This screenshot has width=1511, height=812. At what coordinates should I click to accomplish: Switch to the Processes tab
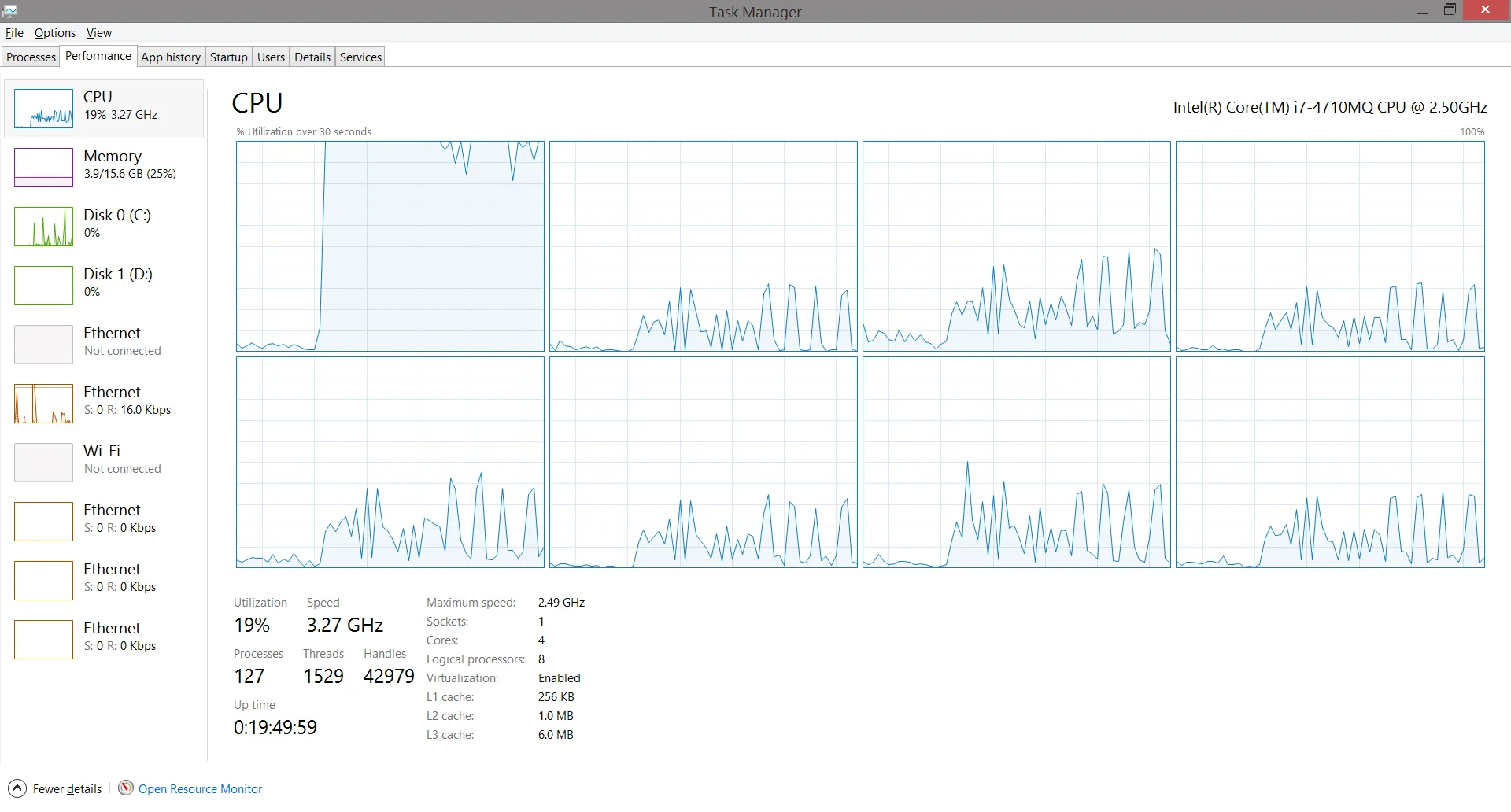(31, 57)
